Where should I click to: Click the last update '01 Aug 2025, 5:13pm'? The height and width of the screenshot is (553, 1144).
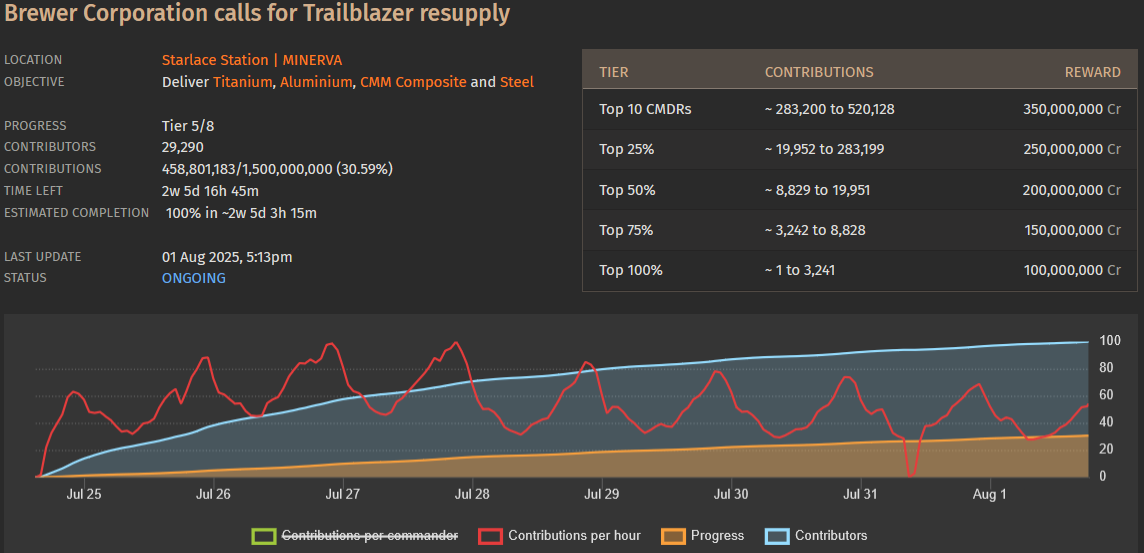tap(227, 257)
